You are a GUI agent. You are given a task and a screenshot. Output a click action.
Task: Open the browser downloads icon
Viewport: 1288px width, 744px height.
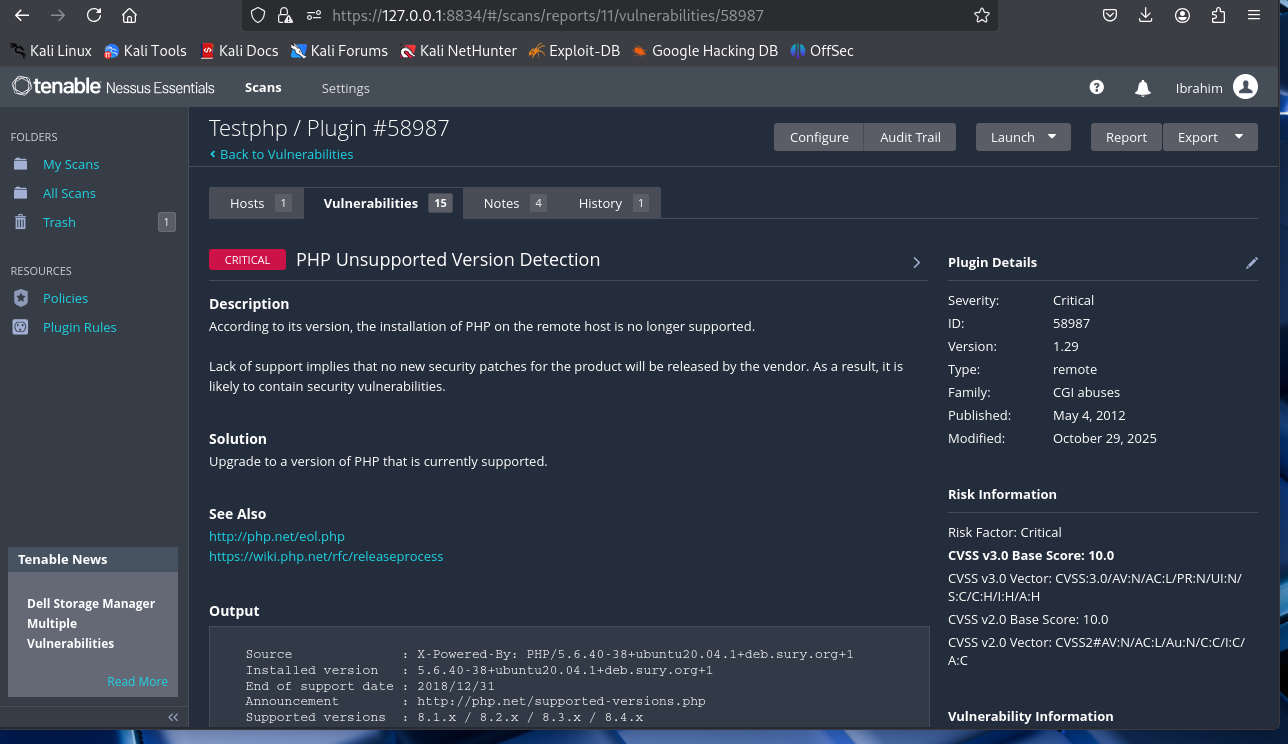pyautogui.click(x=1146, y=15)
